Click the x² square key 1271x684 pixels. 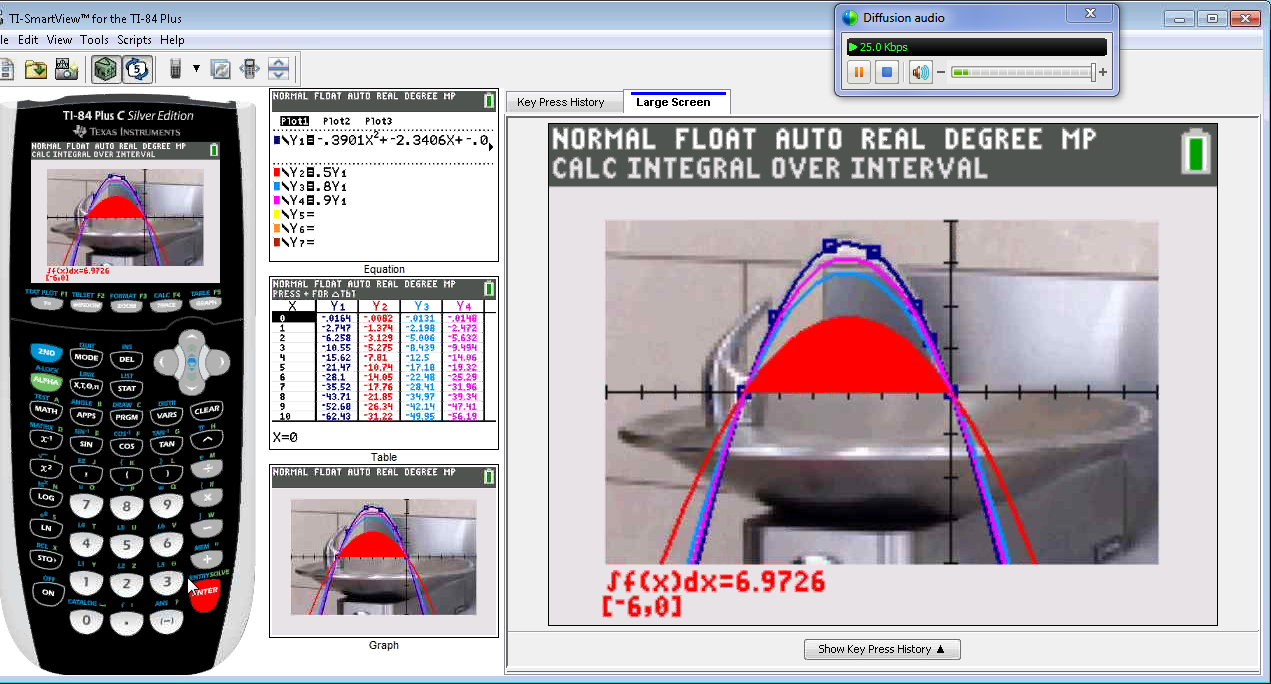point(46,467)
